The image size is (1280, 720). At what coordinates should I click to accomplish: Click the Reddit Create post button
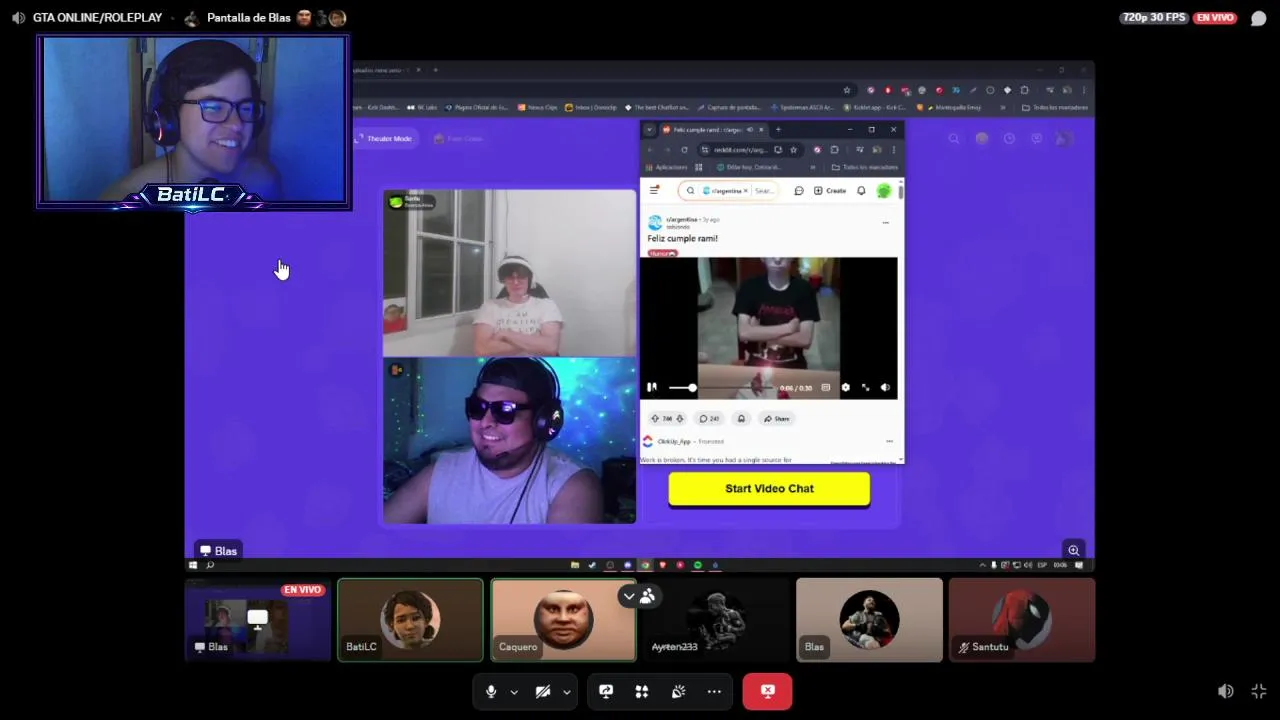[830, 191]
